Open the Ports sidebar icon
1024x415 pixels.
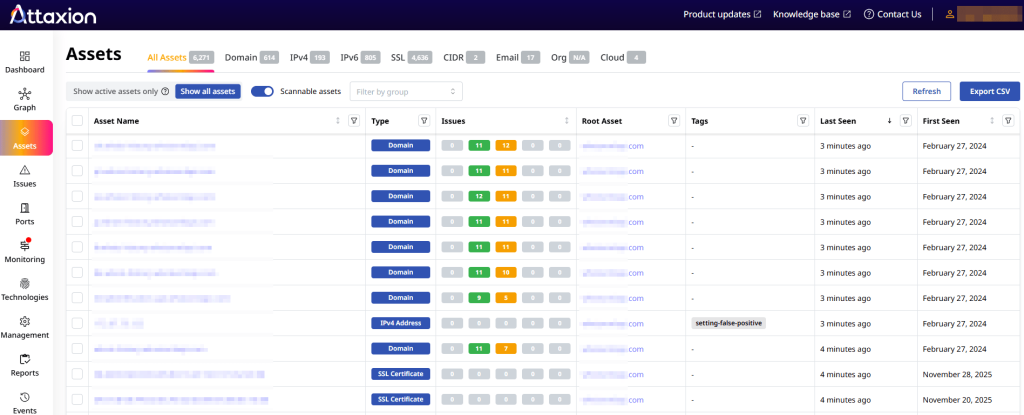[x=25, y=208]
